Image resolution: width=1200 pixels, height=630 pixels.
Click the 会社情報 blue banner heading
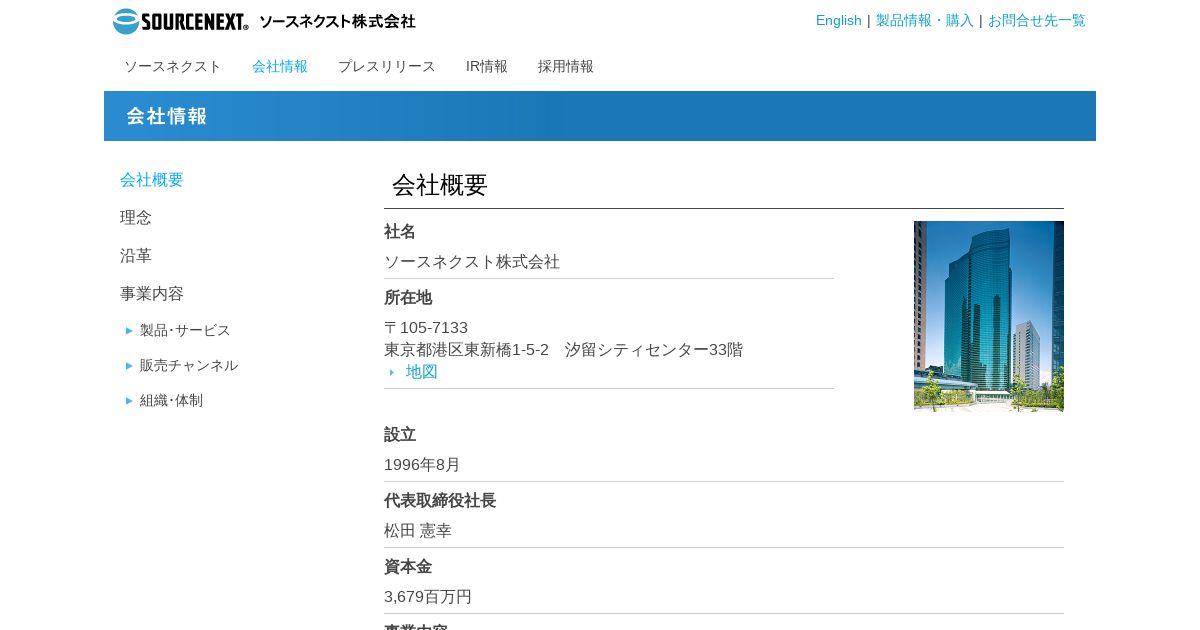[167, 116]
